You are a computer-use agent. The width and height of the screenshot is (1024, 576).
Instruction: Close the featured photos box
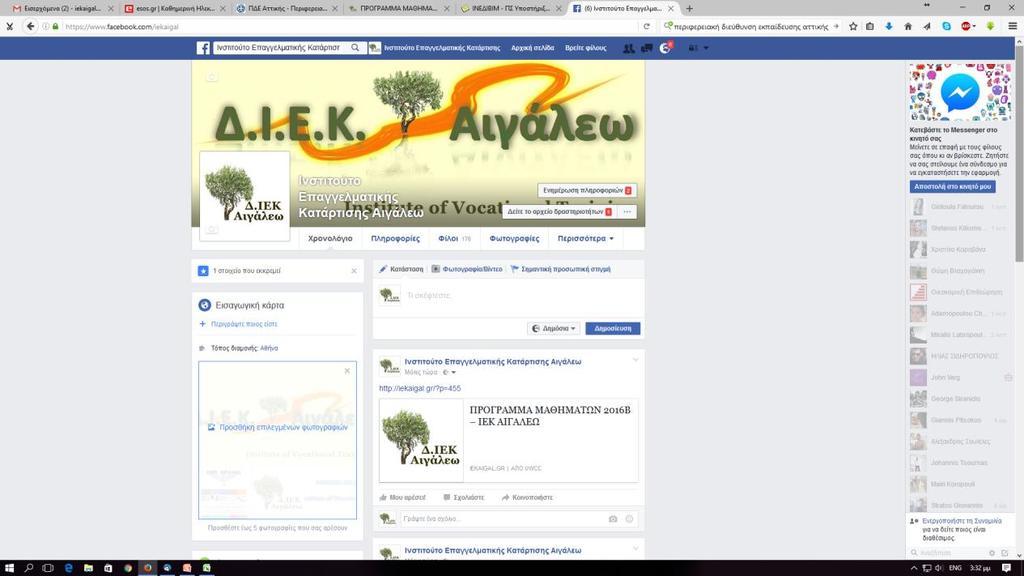click(x=347, y=371)
